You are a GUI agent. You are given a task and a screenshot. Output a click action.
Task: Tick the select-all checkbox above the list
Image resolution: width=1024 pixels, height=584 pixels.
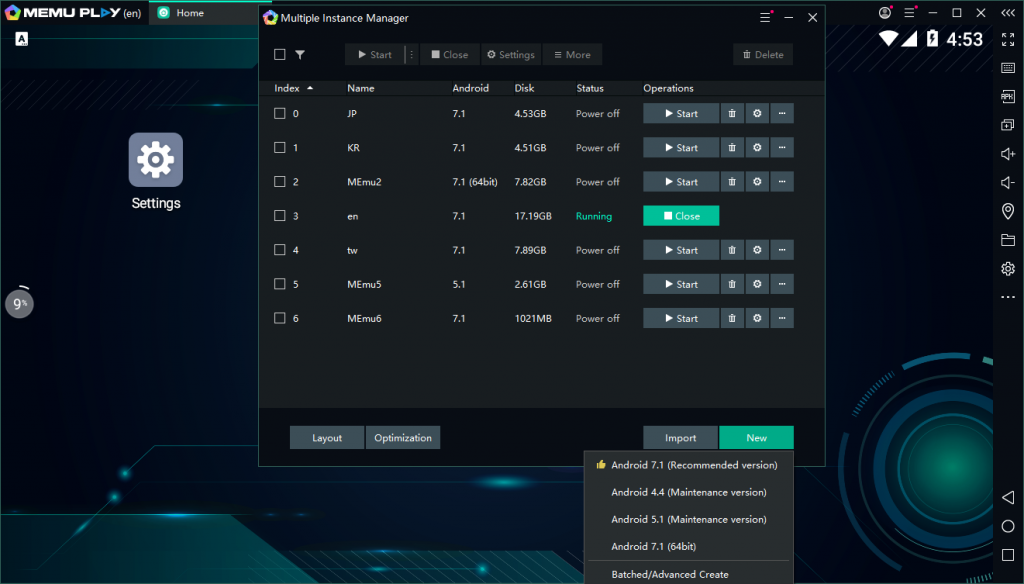click(280, 55)
